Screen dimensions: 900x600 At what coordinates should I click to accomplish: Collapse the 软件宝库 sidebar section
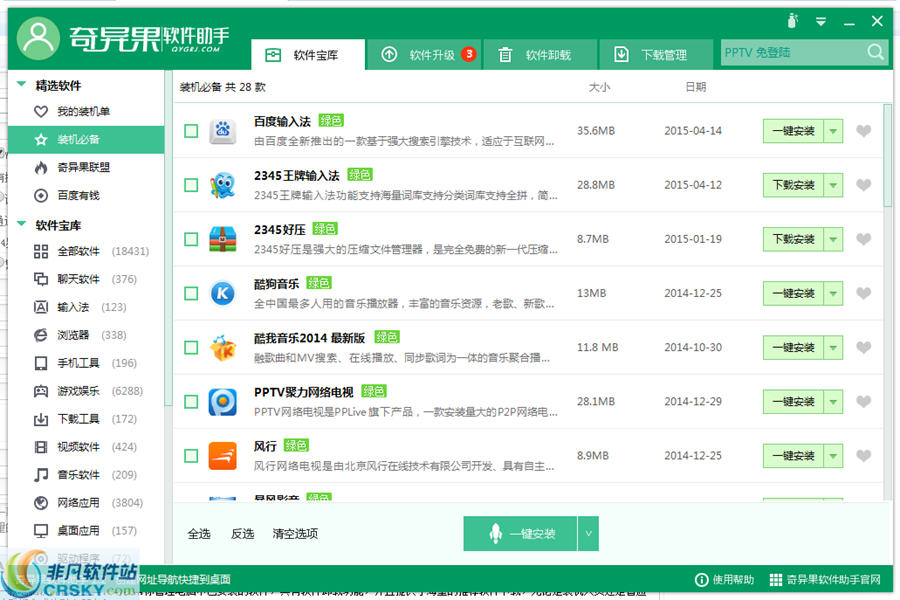(22, 224)
